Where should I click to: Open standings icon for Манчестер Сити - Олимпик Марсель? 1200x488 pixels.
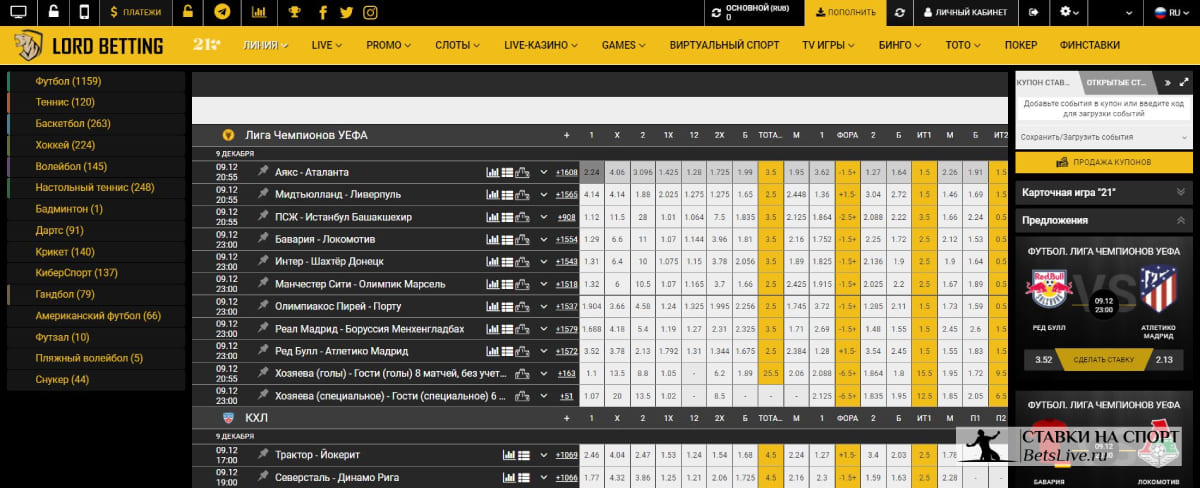[x=522, y=284]
